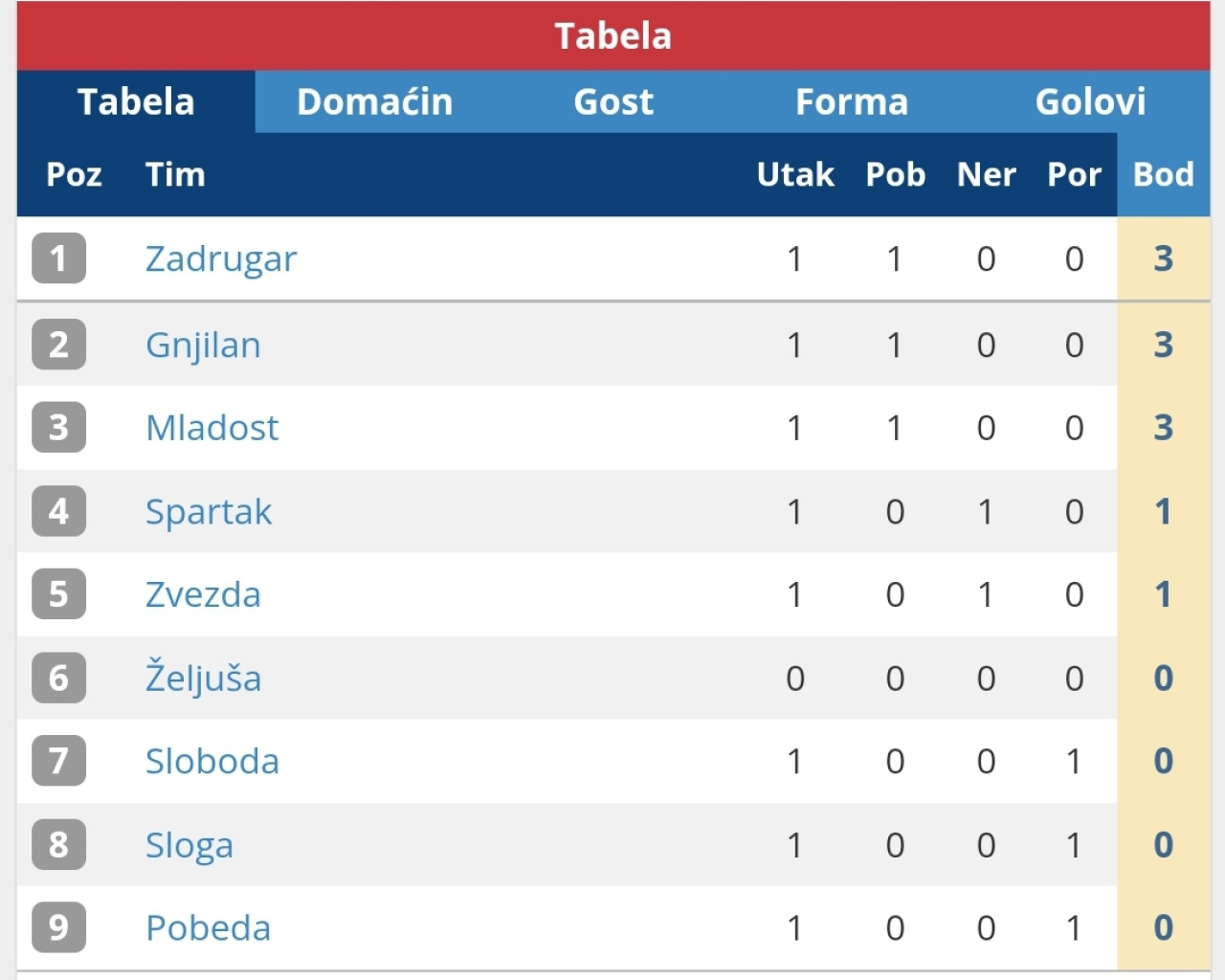Click the red Tabela title bar

613,36
